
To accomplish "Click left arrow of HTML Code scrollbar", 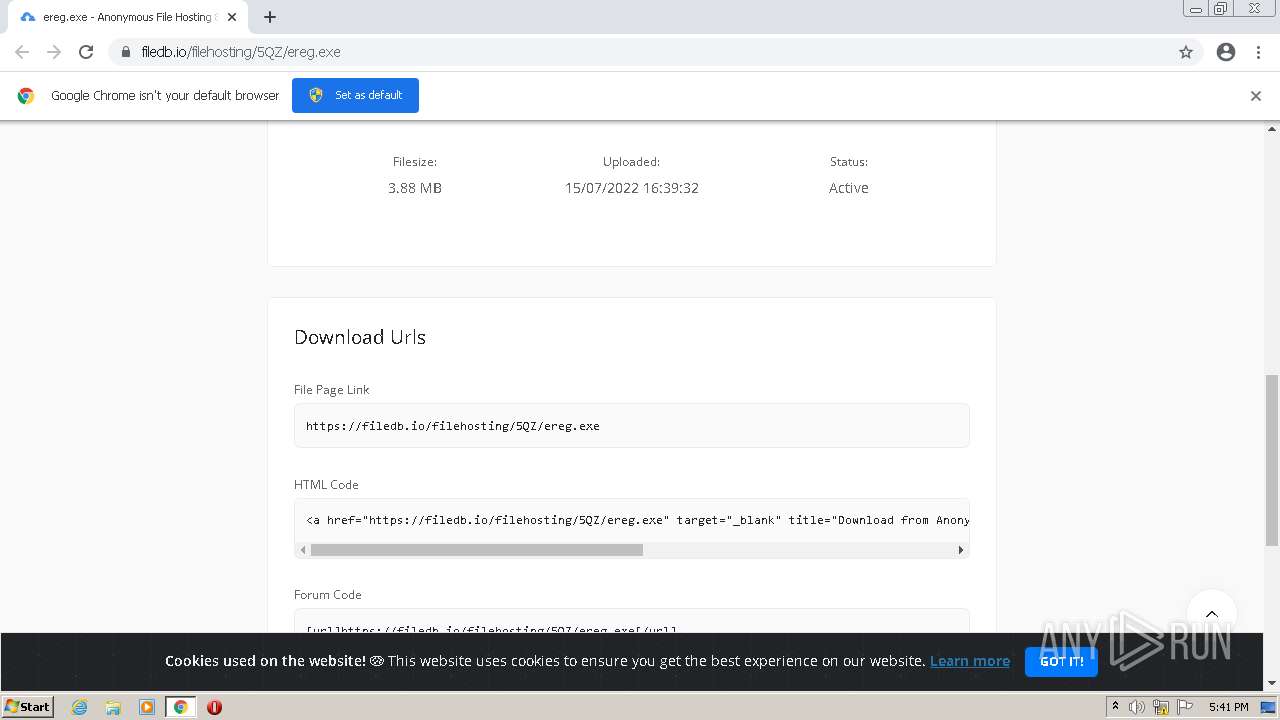I will coord(302,550).
